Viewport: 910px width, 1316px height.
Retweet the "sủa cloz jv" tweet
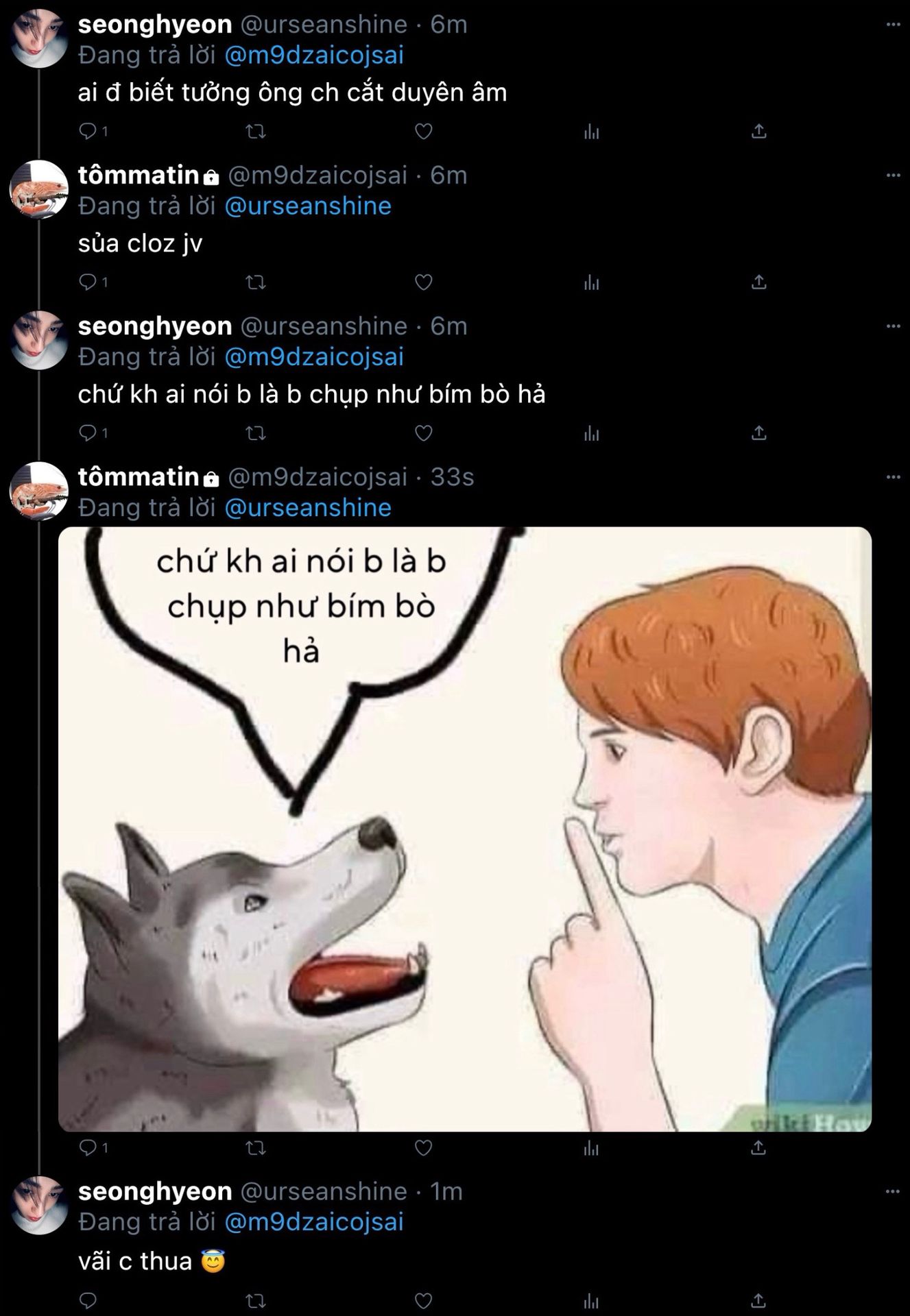point(256,282)
